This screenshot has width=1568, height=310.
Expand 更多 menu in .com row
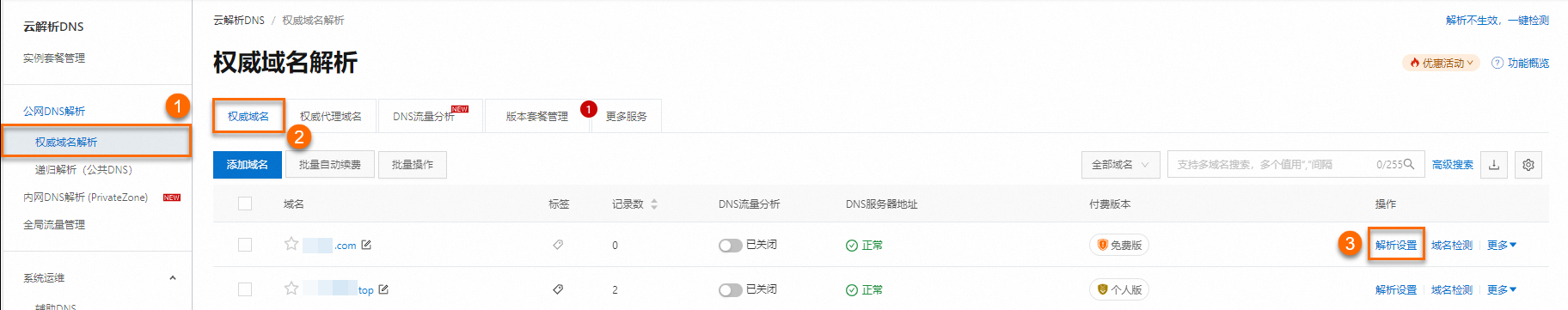coord(1502,246)
